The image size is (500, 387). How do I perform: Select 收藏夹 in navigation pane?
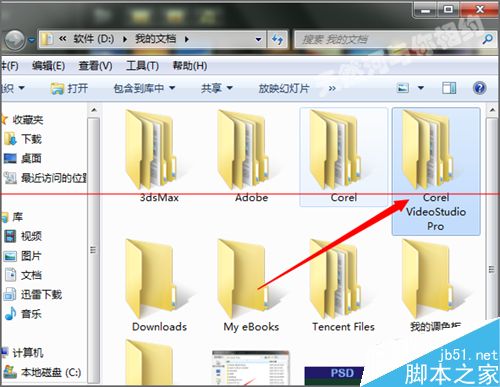[x=23, y=119]
